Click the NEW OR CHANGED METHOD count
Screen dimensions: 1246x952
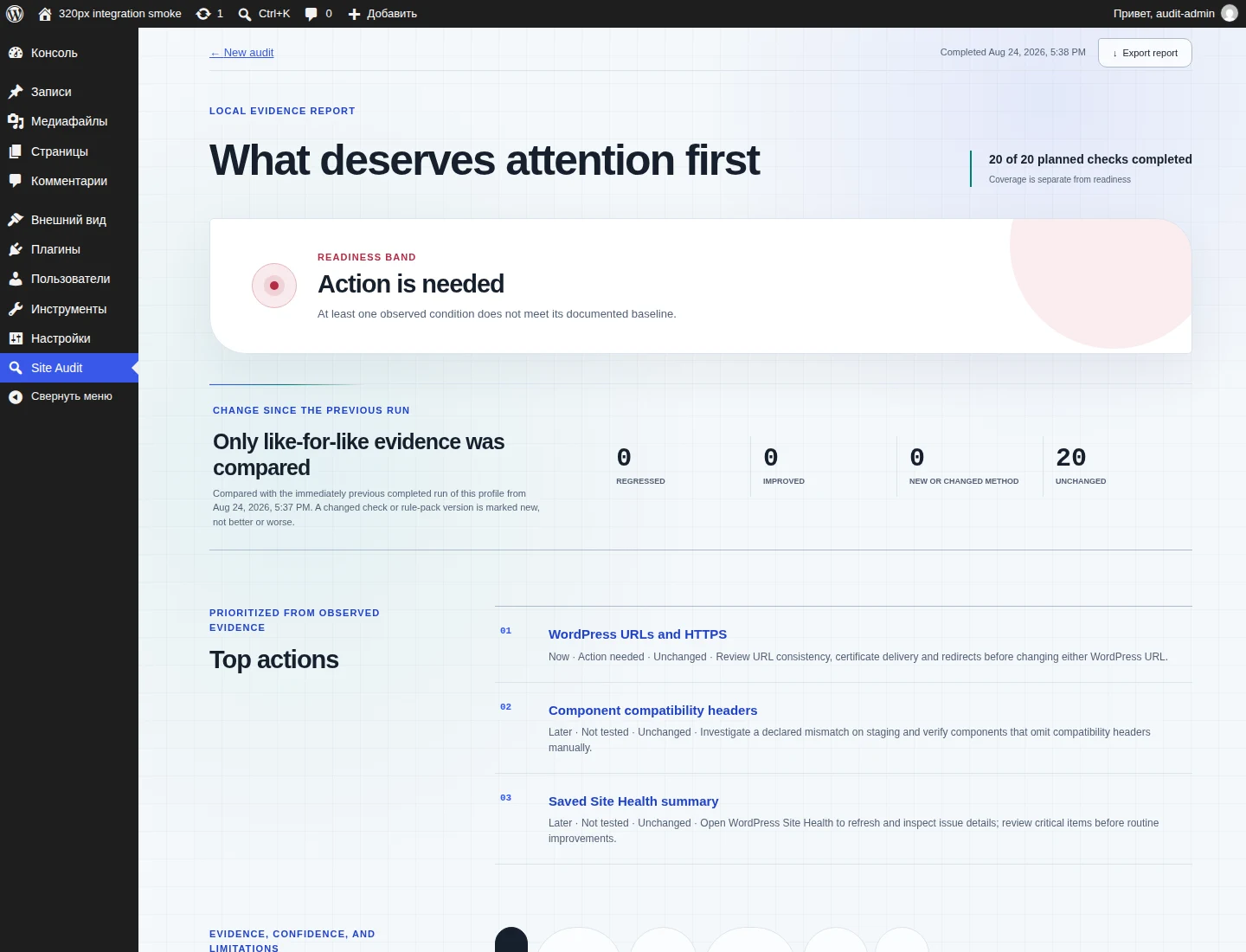[x=917, y=457]
